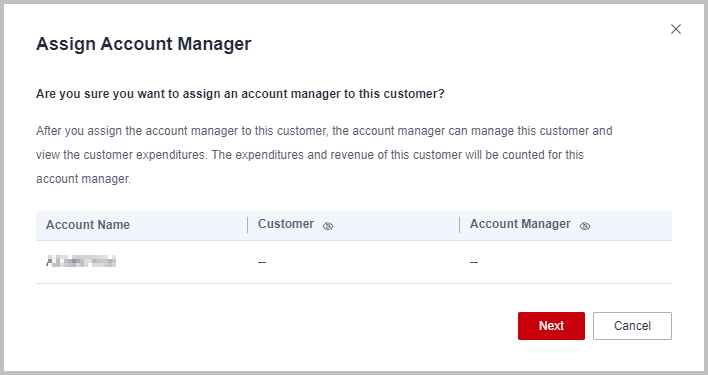Click divider between Customer and Account Manager
This screenshot has width=708, height=375.
(x=459, y=225)
